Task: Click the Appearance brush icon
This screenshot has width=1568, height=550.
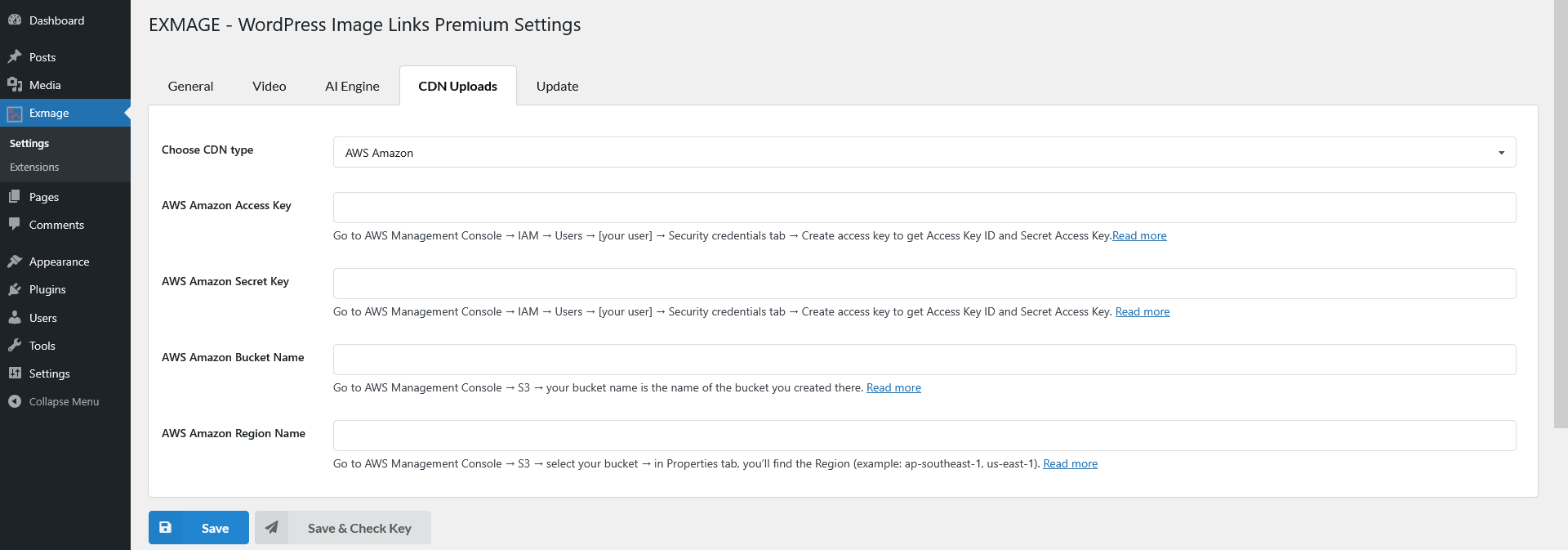Action: tap(15, 262)
